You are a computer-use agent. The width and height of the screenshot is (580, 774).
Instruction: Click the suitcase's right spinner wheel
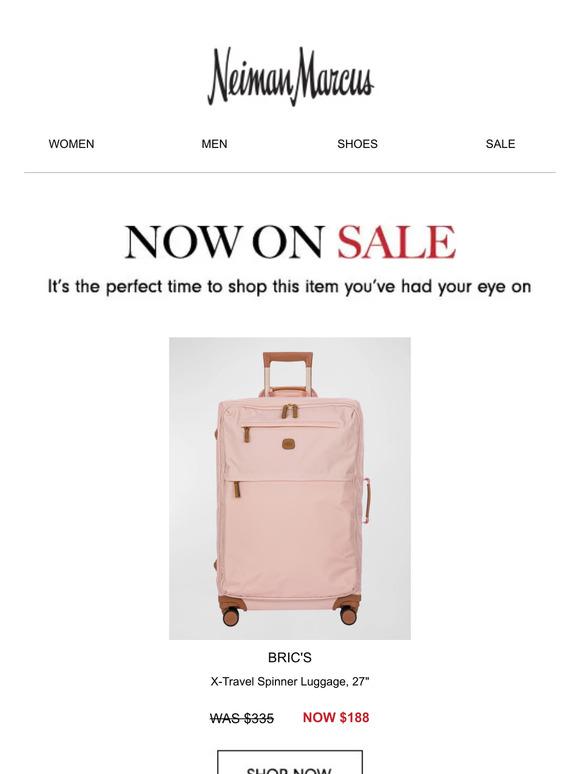[x=348, y=616]
